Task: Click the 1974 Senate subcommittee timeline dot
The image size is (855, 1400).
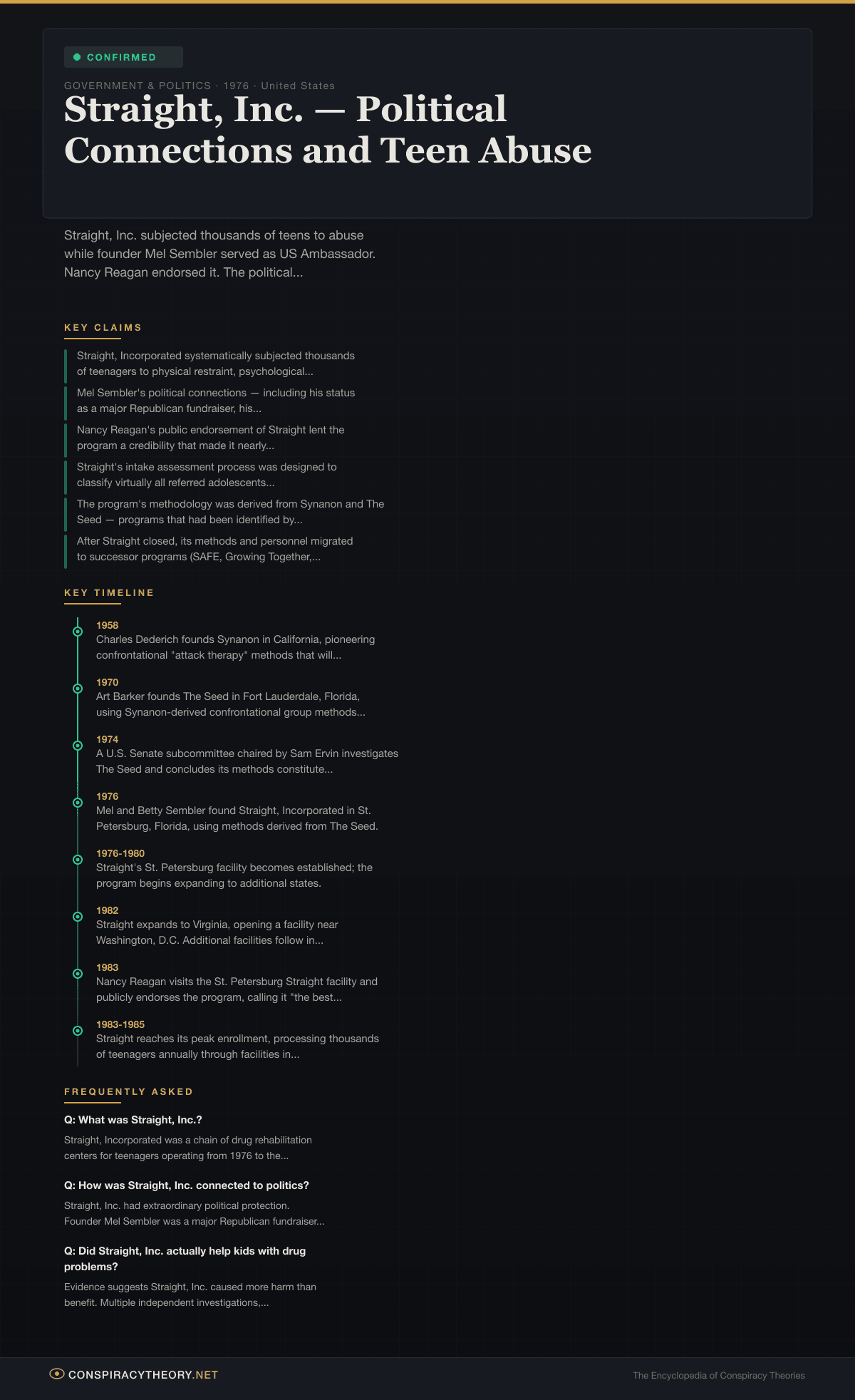Action: pos(78,746)
